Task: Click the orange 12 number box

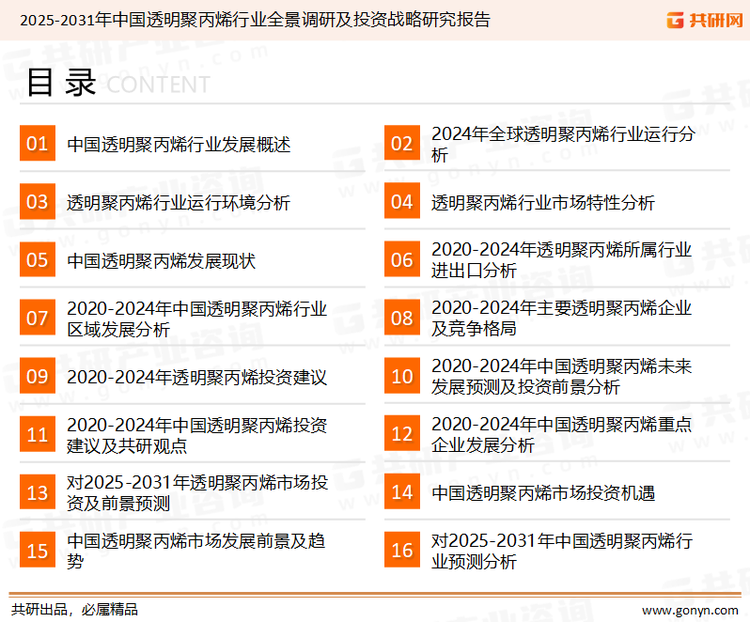Action: [402, 434]
